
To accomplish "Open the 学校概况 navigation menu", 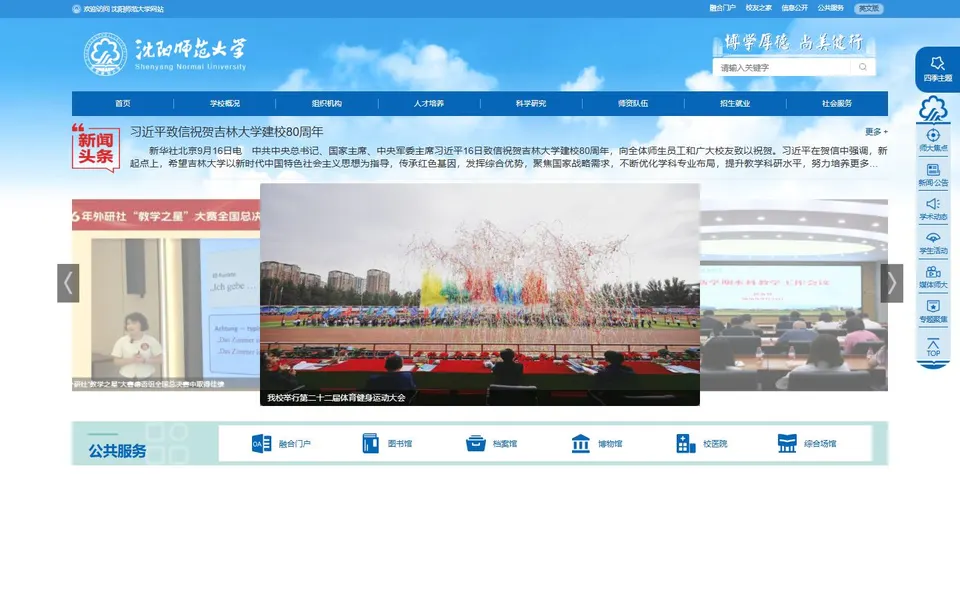I will click(x=225, y=103).
